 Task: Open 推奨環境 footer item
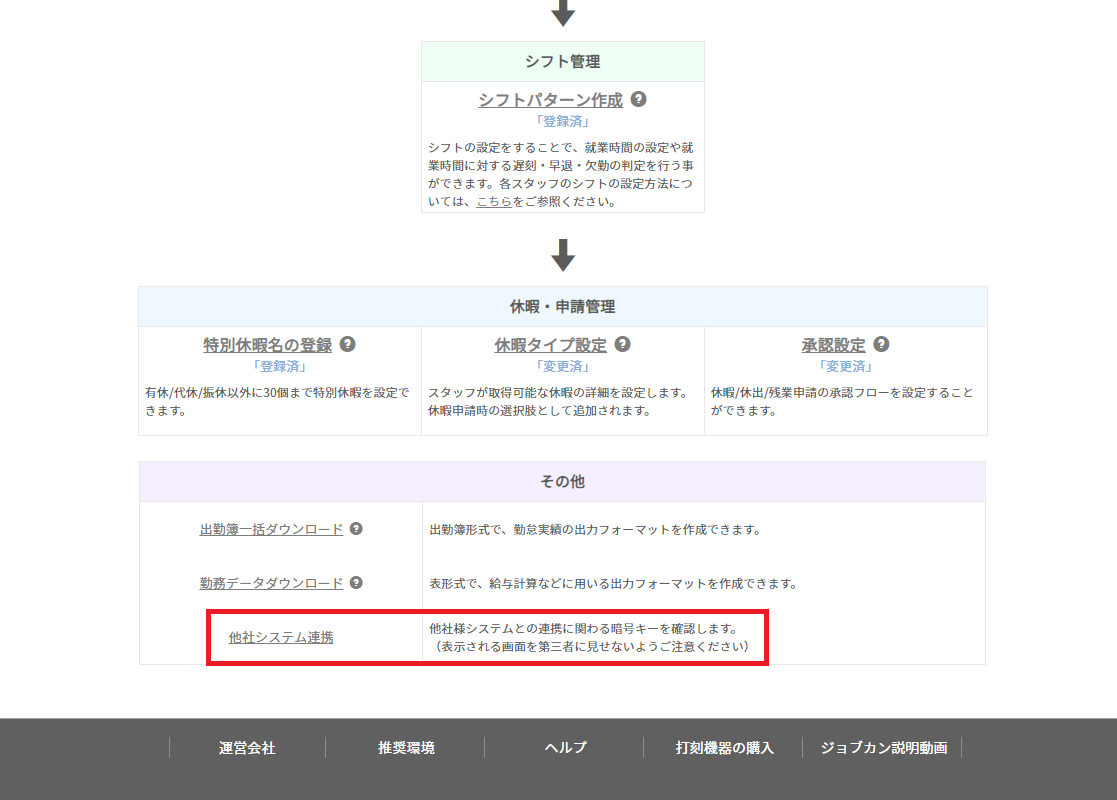(406, 748)
